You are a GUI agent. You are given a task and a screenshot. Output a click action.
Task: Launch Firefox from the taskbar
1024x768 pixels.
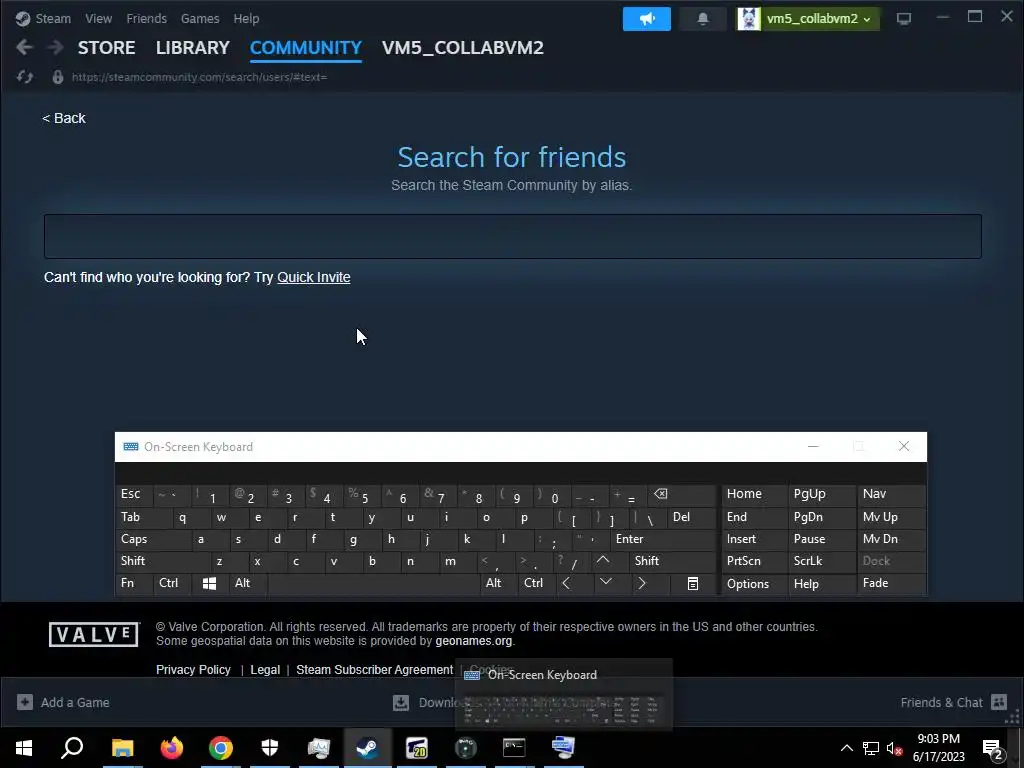[172, 748]
